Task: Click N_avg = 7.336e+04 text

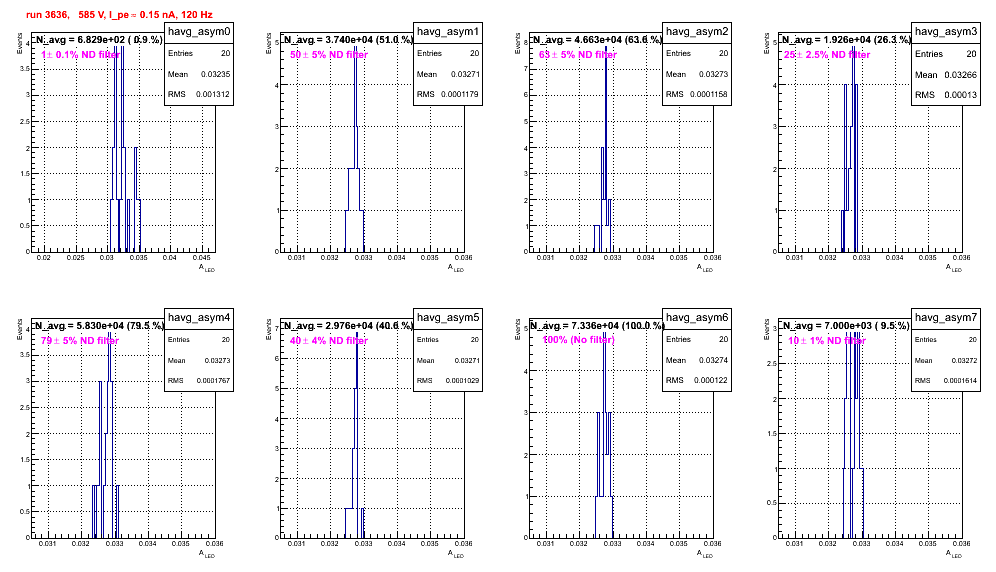Action: [598, 326]
